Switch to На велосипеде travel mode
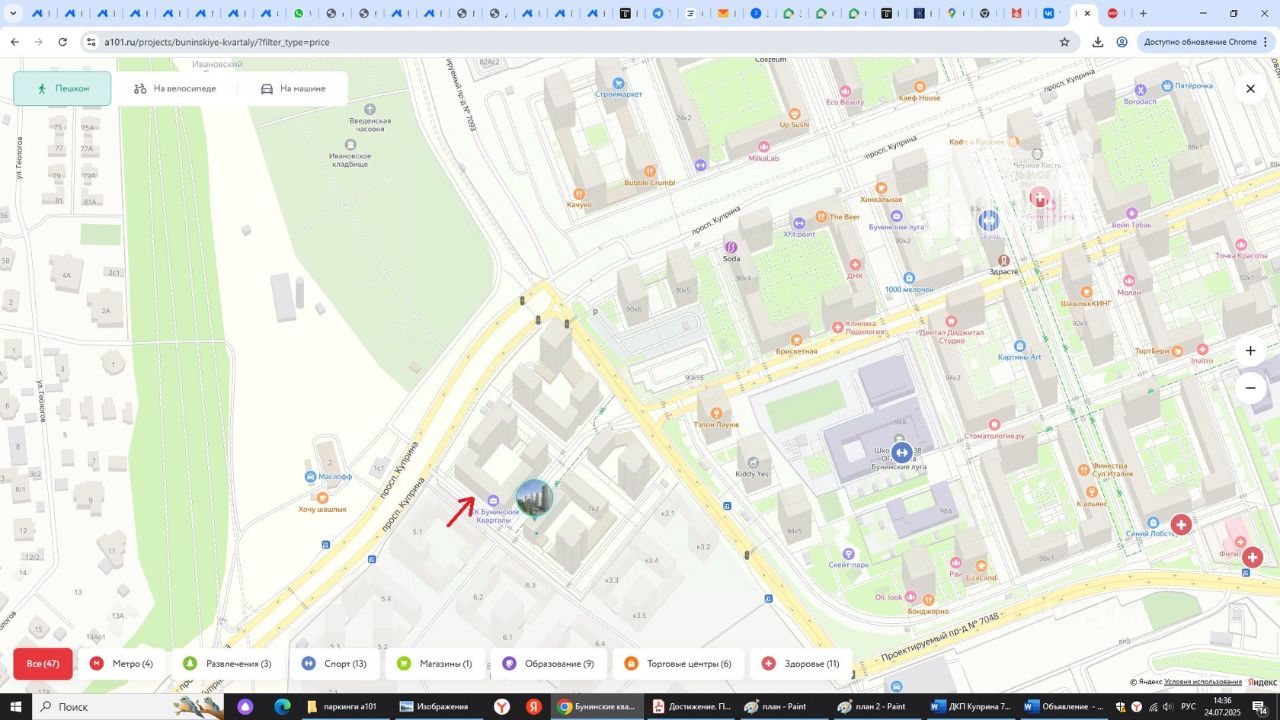This screenshot has width=1280, height=720. click(x=175, y=89)
